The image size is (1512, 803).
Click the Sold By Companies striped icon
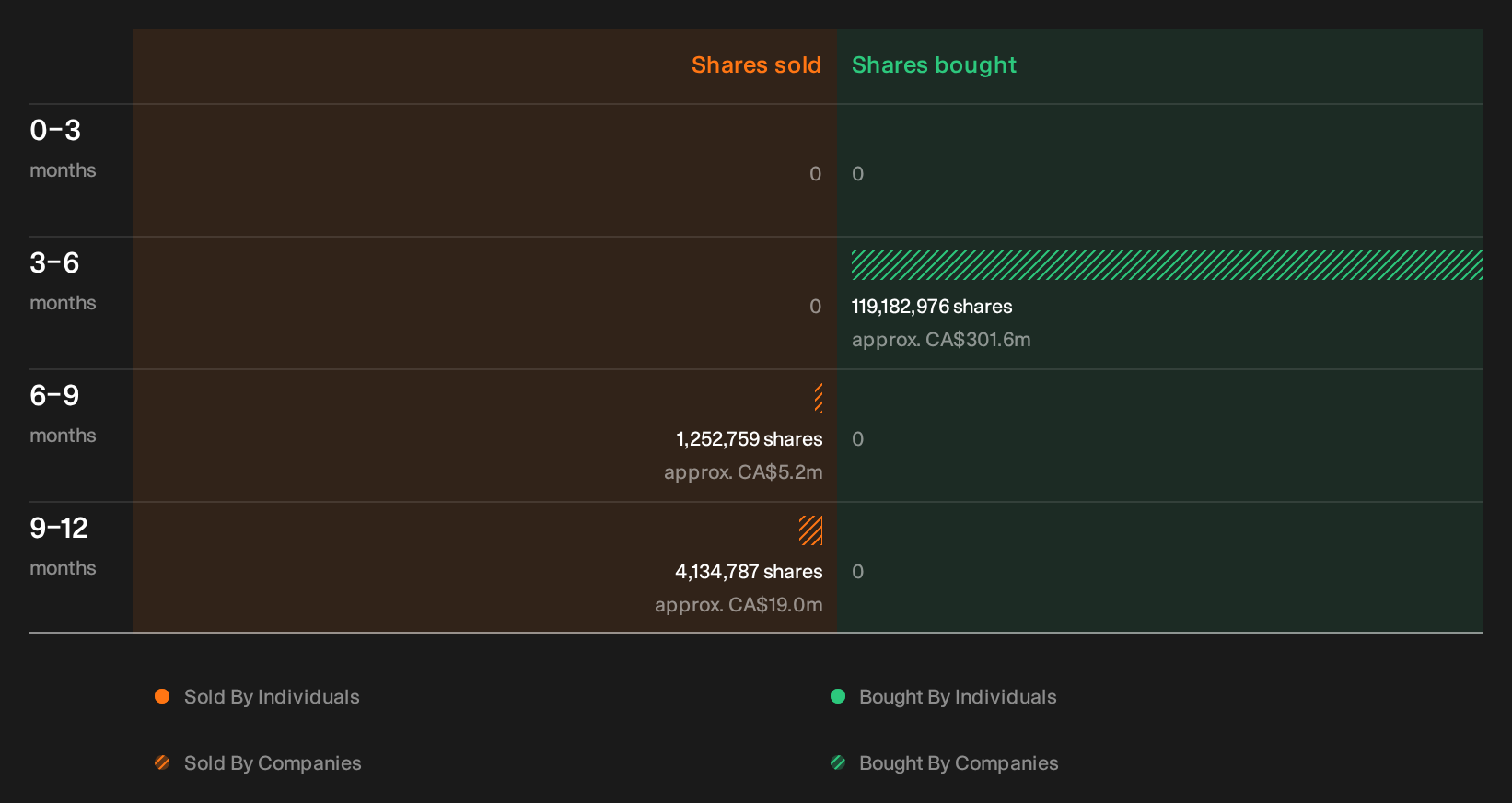tap(162, 762)
